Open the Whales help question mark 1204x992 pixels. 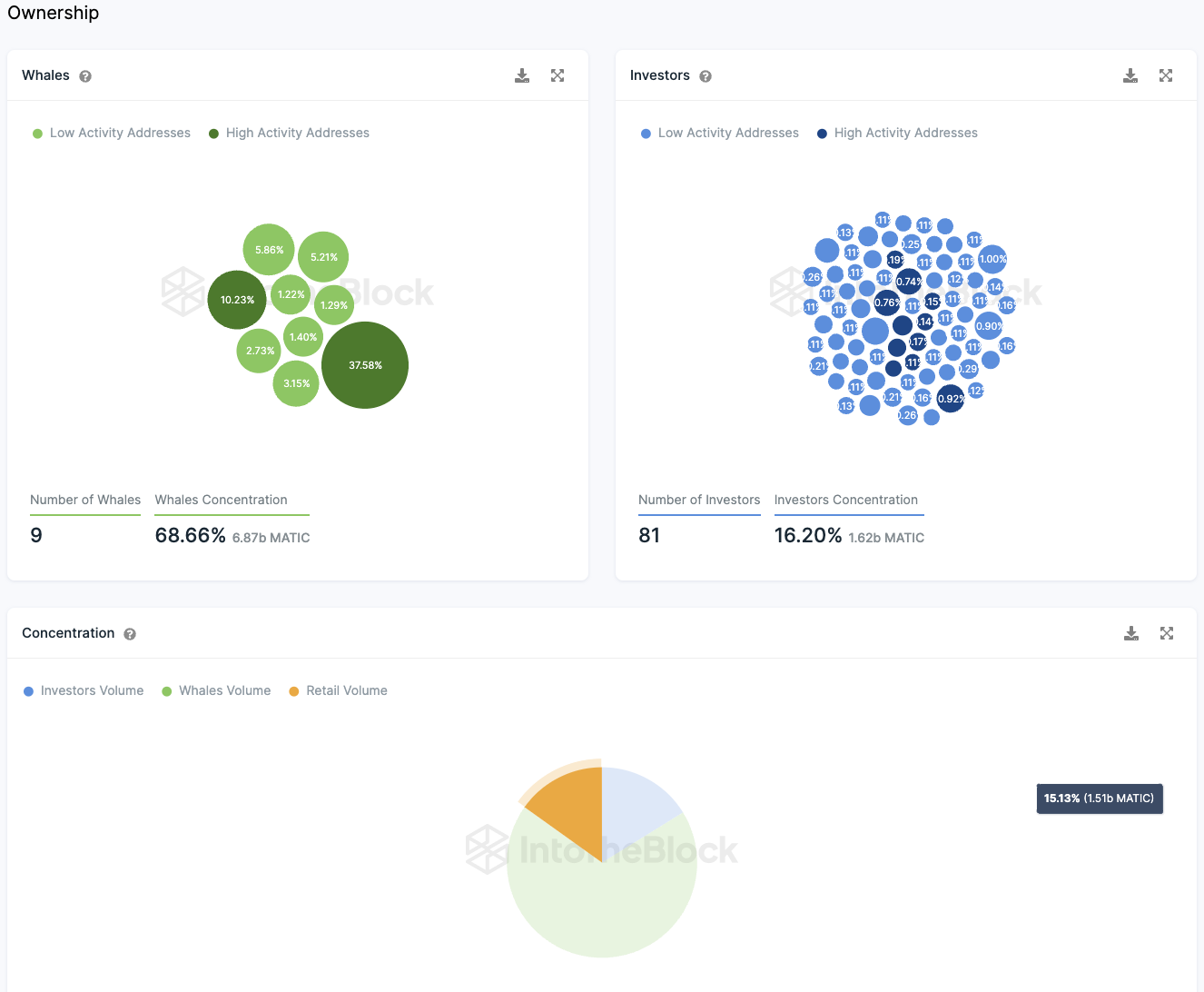coord(85,76)
